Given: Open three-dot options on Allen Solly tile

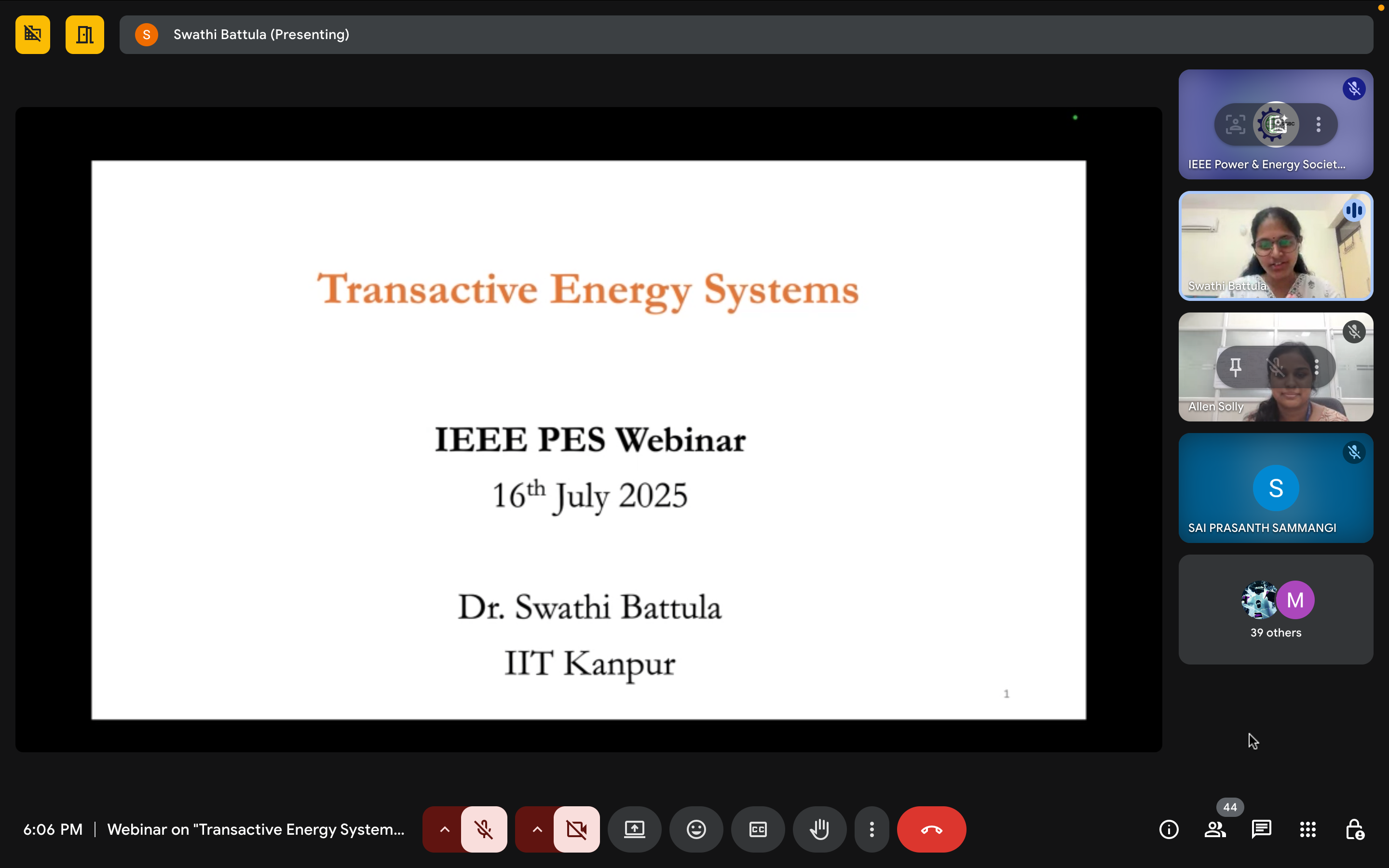Looking at the screenshot, I should pos(1317,367).
